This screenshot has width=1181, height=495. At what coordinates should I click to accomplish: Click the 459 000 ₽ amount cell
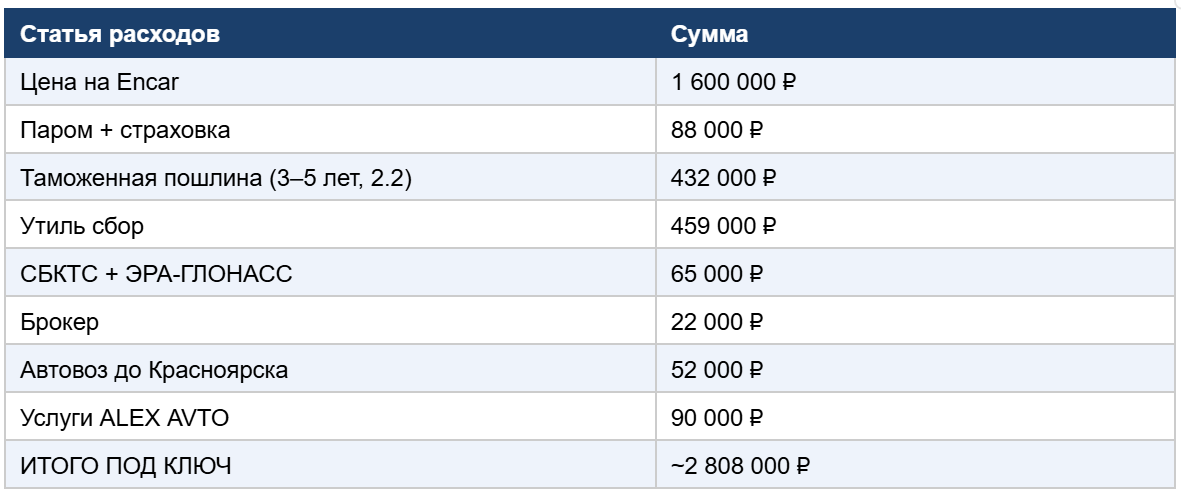pos(915,225)
